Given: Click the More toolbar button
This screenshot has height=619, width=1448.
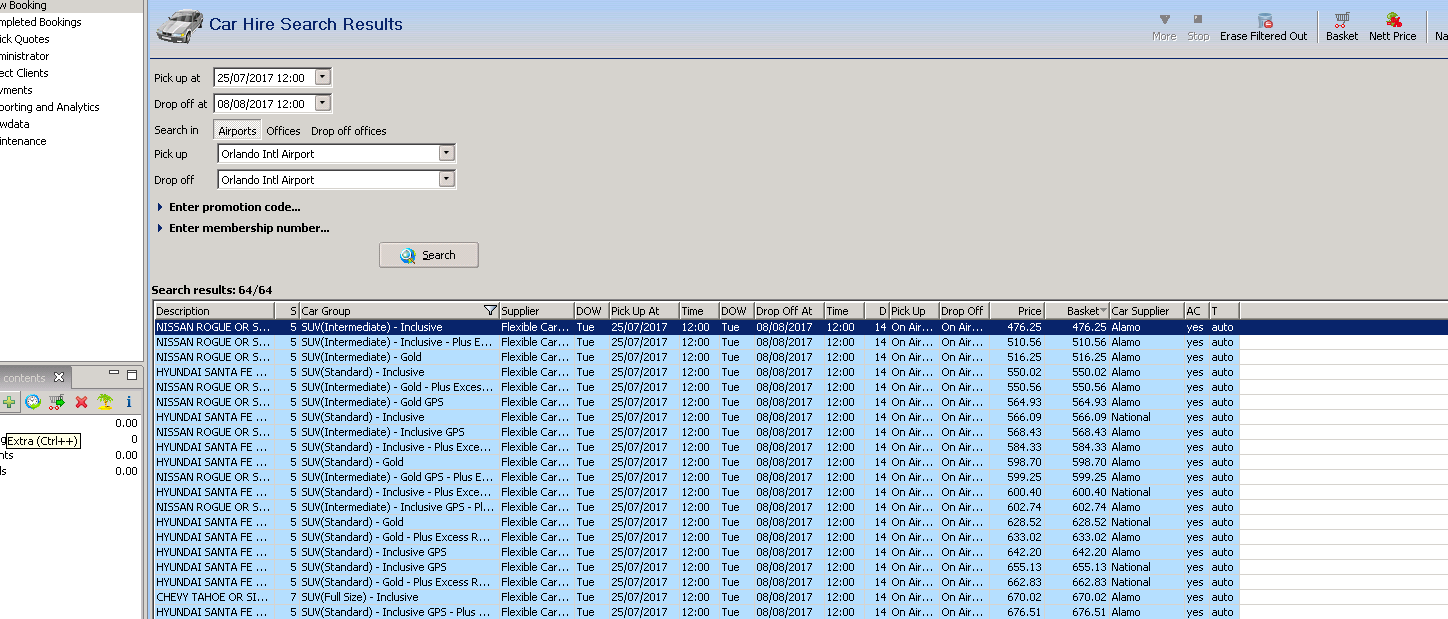Looking at the screenshot, I should click(1164, 27).
